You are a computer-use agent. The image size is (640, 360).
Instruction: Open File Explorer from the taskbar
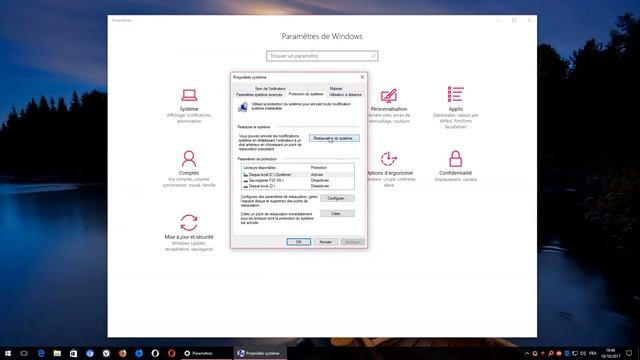click(x=57, y=353)
